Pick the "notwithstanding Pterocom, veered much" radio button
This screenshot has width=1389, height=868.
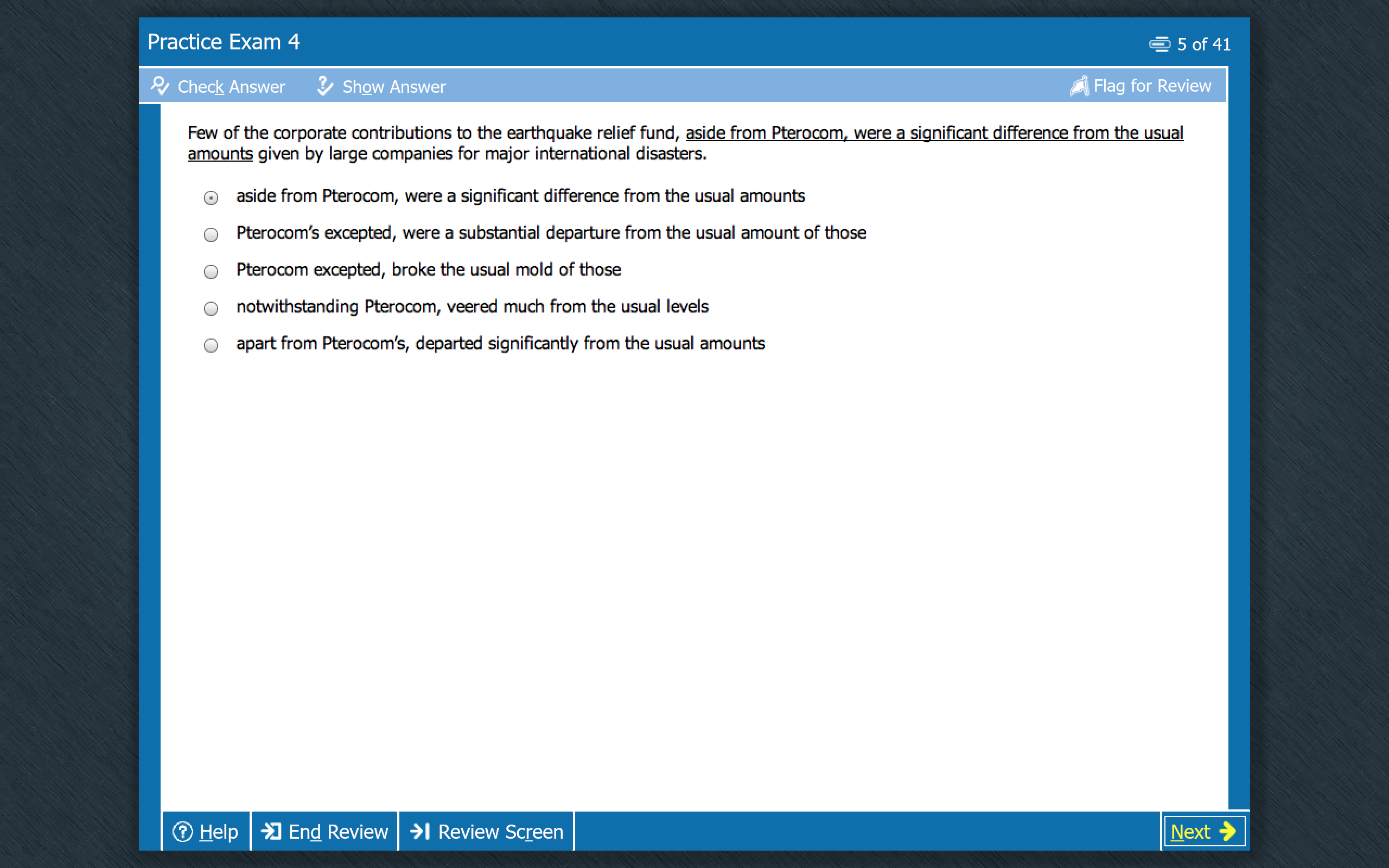coord(211,309)
